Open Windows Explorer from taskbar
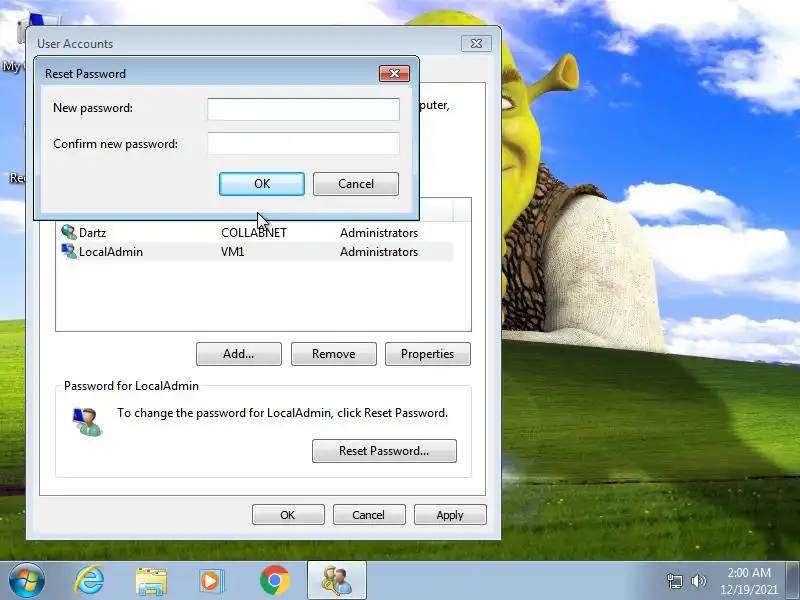 click(151, 581)
